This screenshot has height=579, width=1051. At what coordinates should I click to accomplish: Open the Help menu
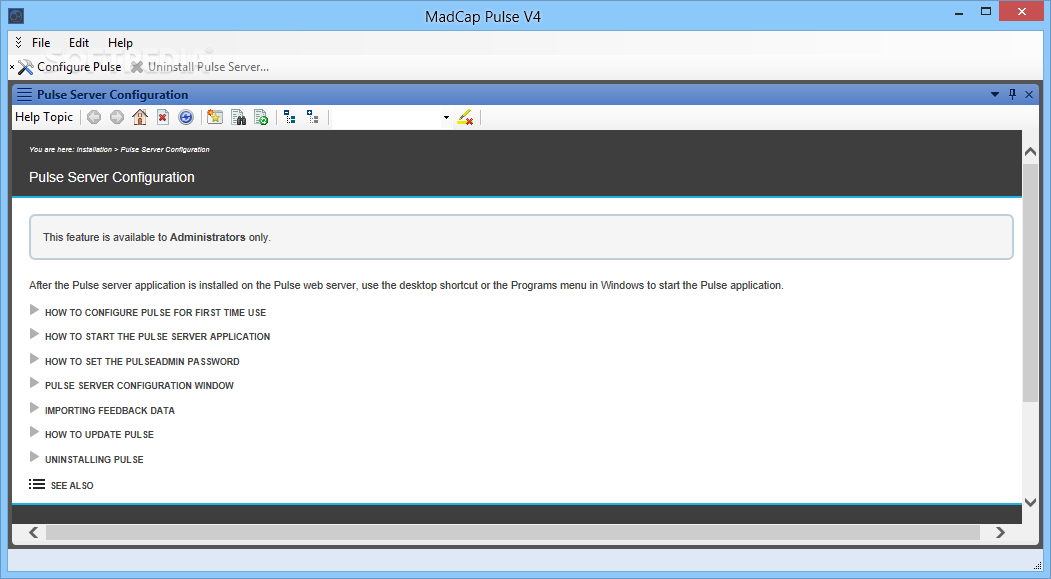(121, 42)
